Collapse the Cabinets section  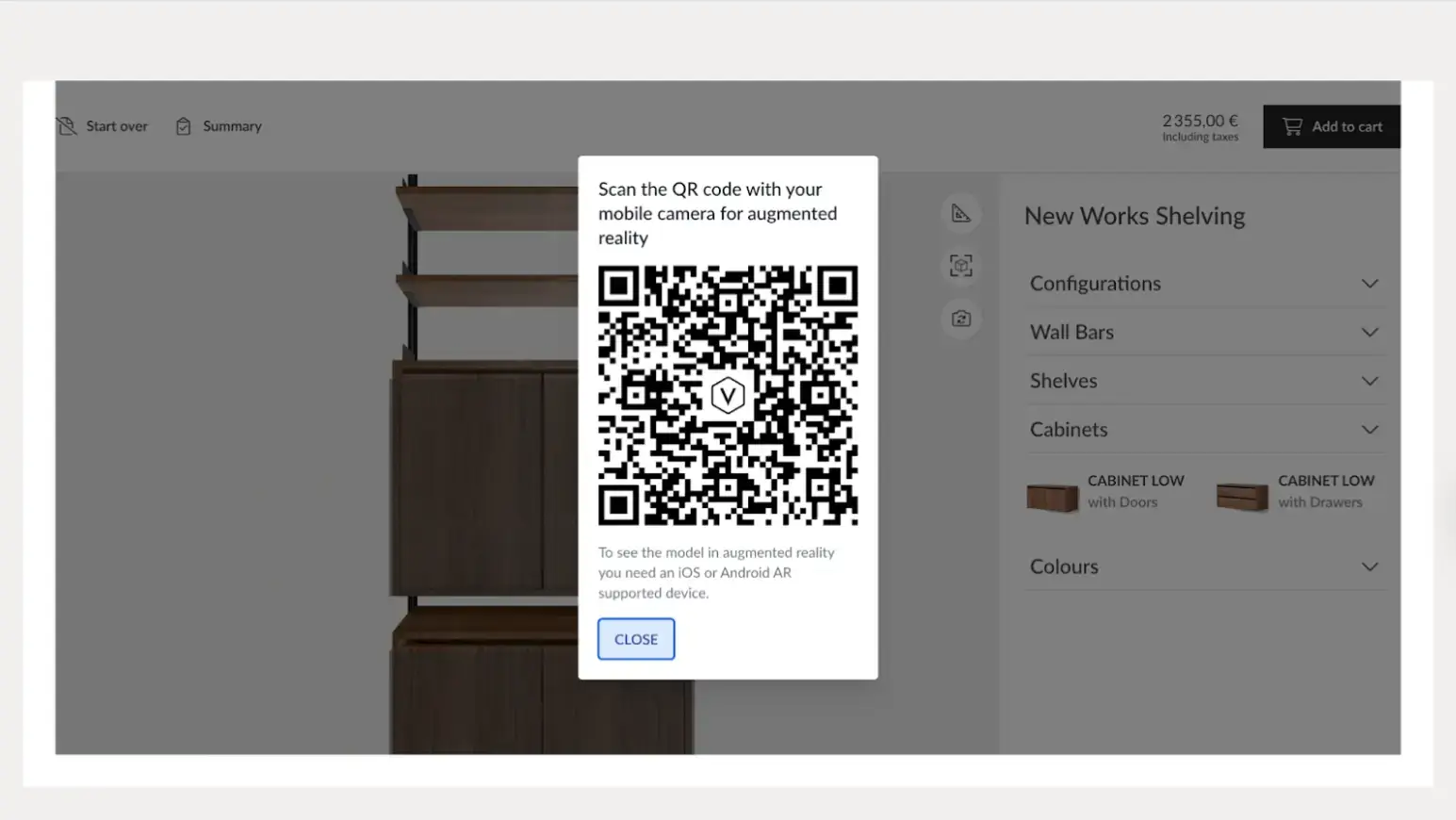point(1205,430)
